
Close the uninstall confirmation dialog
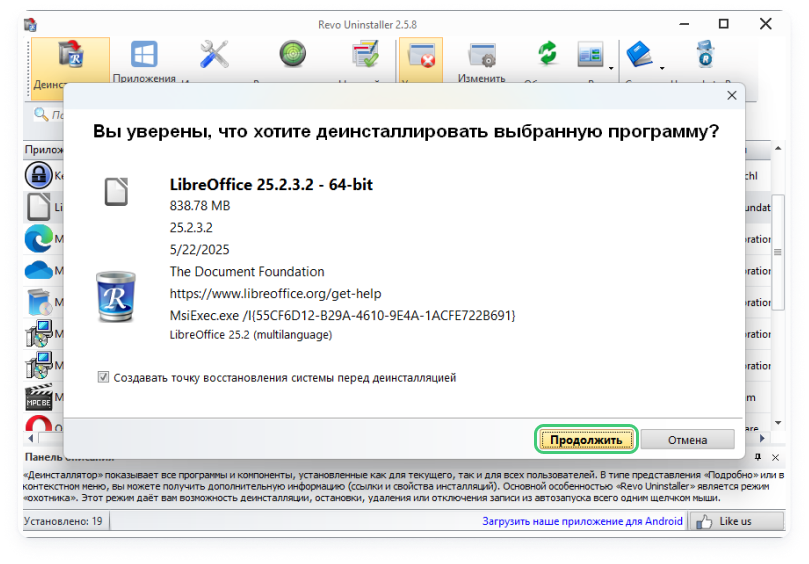click(x=732, y=95)
